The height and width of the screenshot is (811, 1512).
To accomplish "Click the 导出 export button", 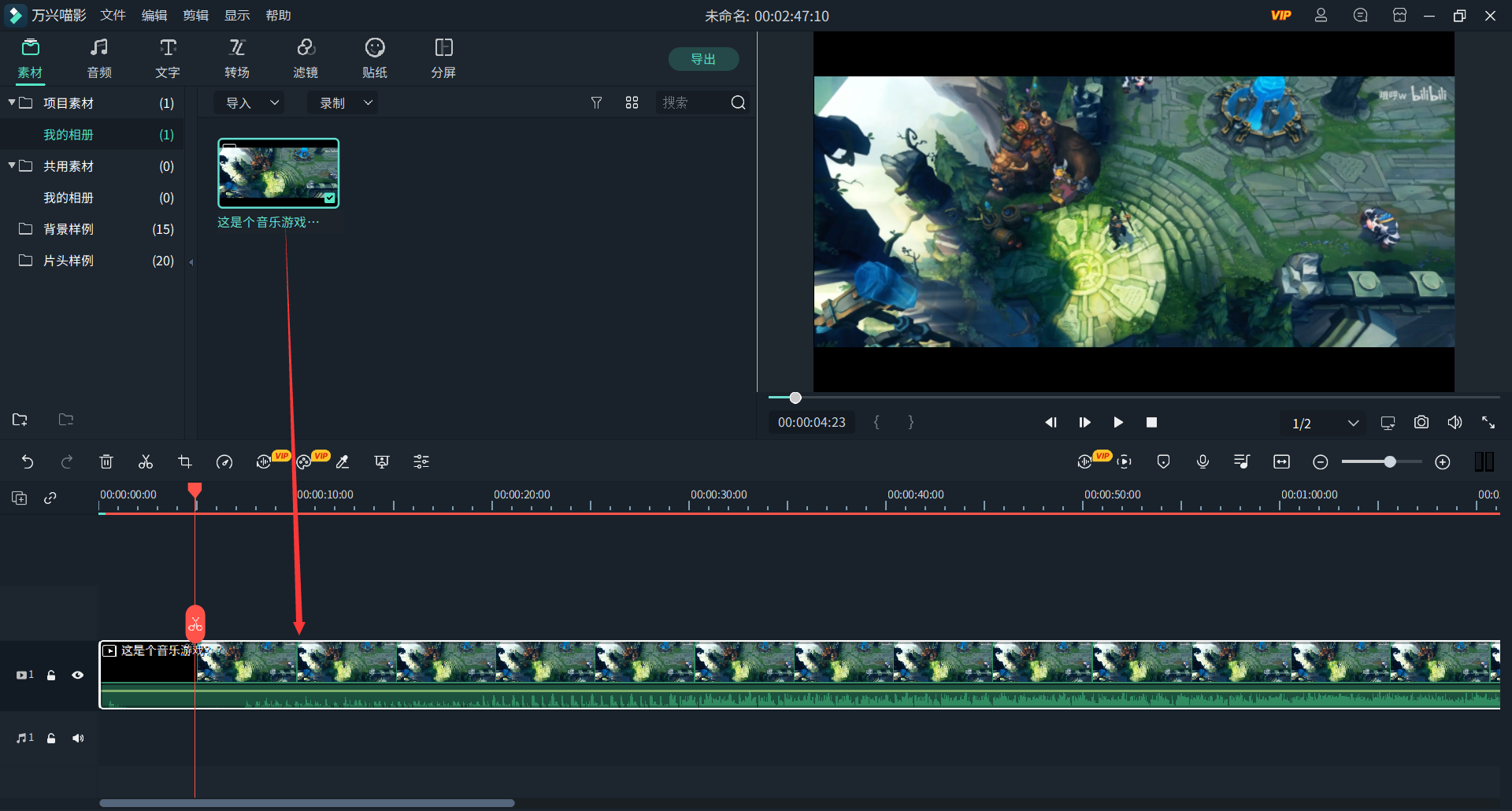I will click(x=703, y=59).
